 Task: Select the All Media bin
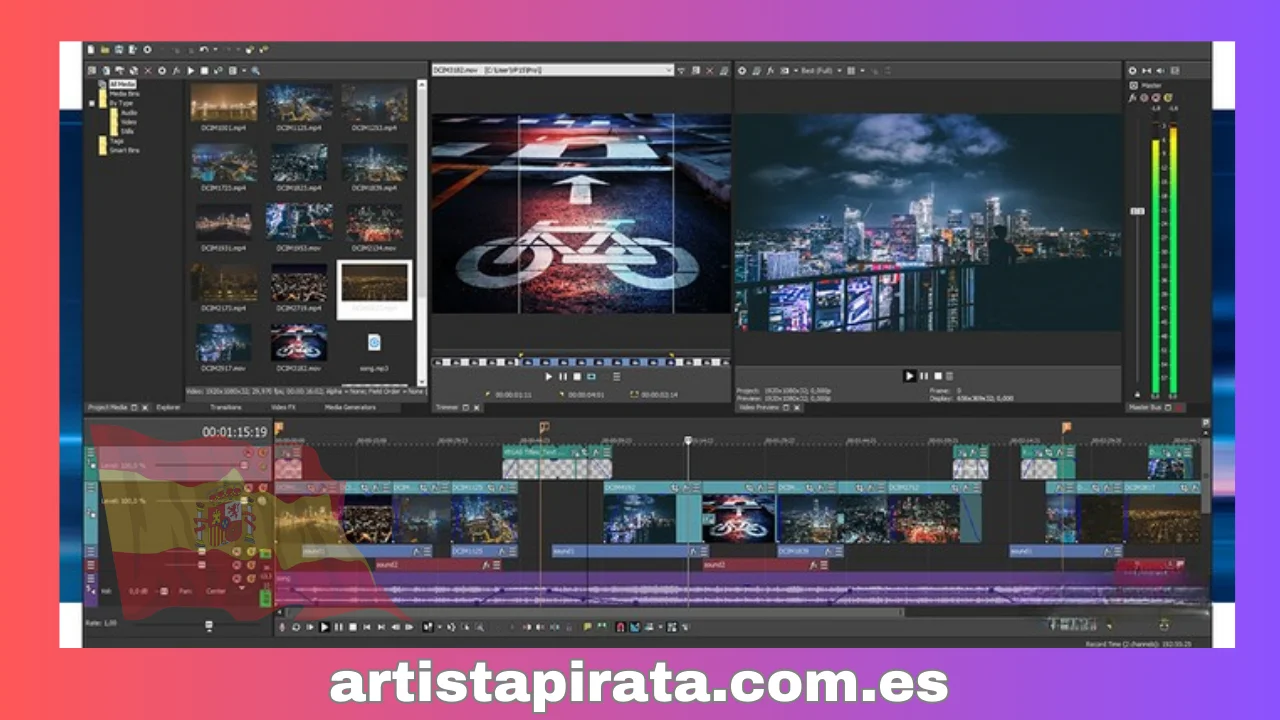coord(123,85)
